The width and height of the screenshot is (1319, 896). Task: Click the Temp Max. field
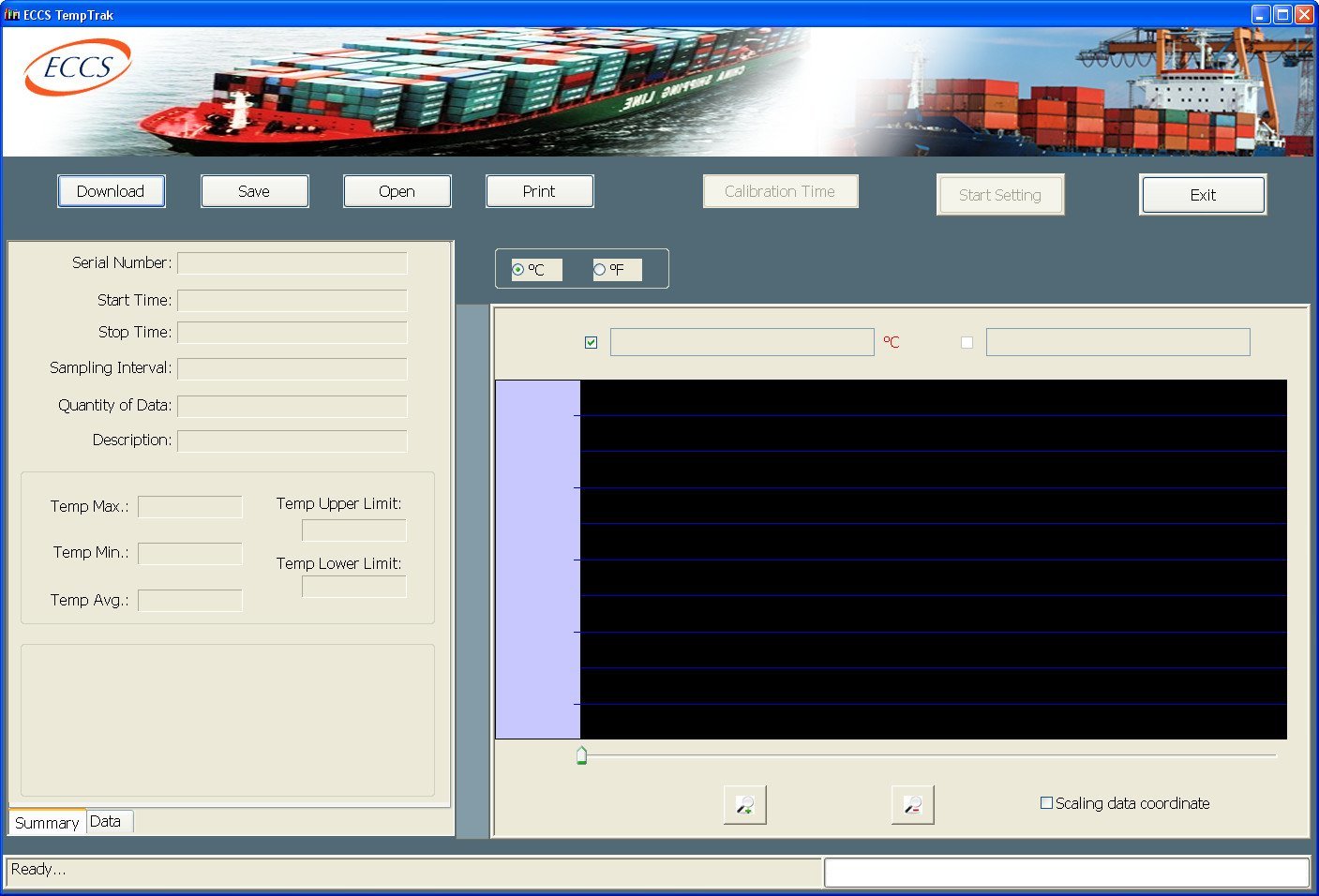[190, 507]
